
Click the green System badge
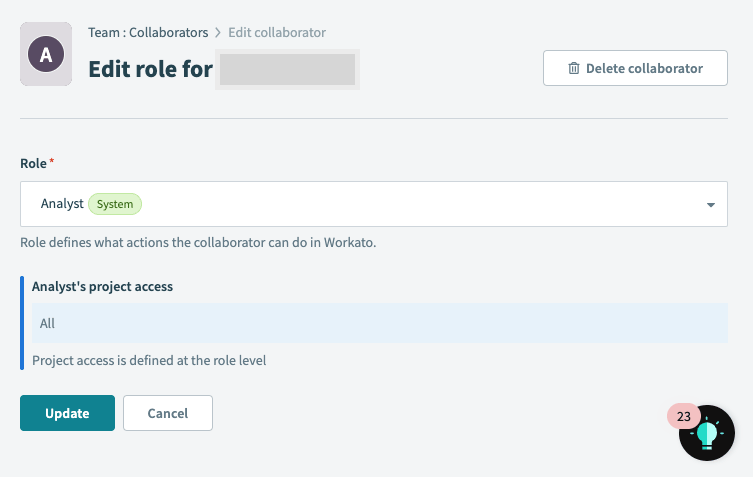point(115,204)
